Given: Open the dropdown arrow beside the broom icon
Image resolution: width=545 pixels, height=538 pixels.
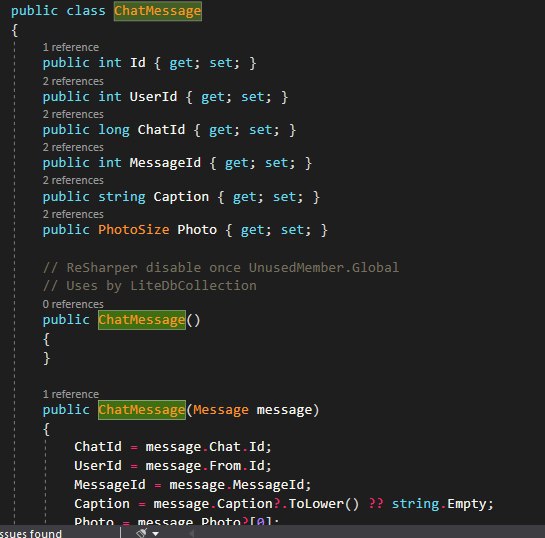Looking at the screenshot, I should point(155,533).
